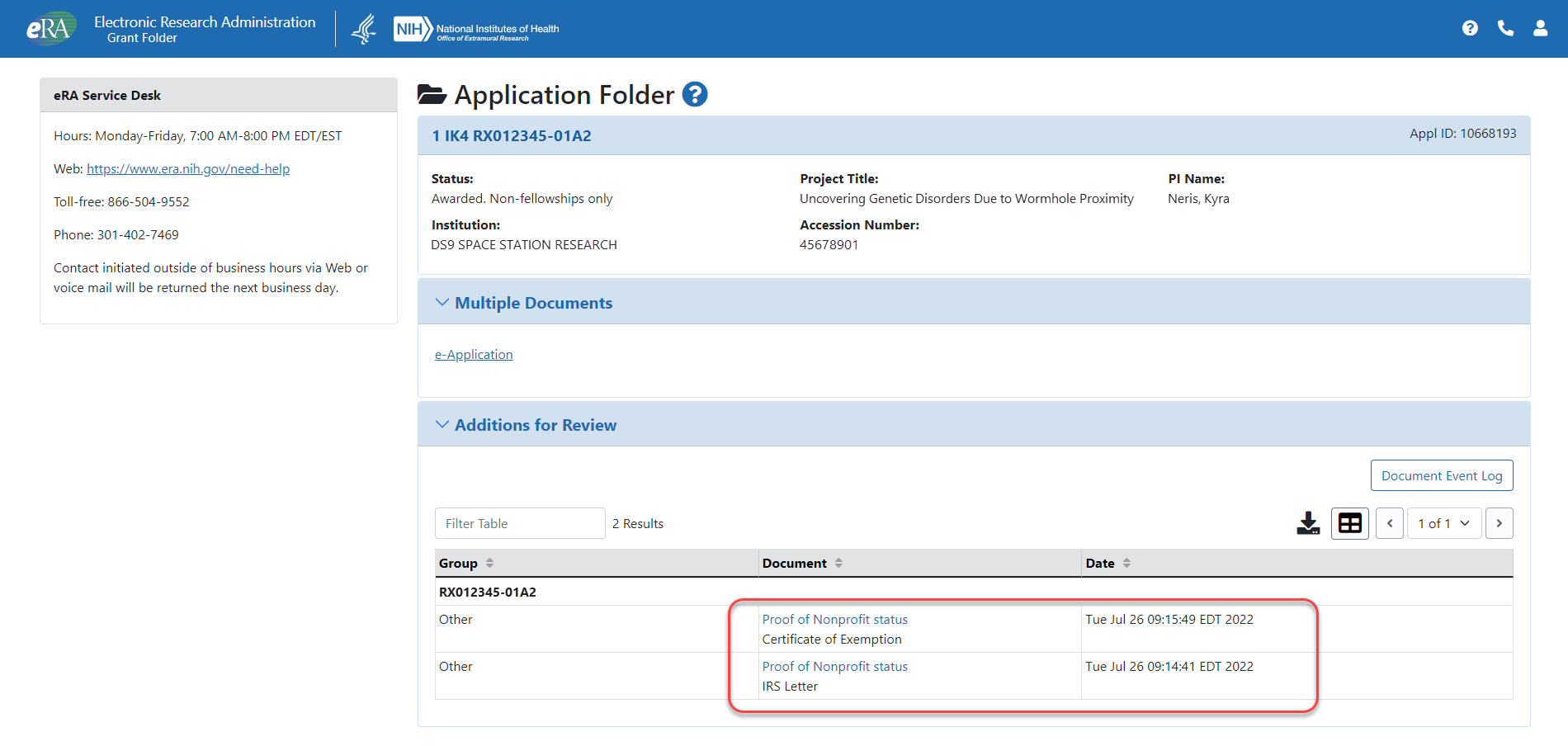Click the eRA Service Desk panel header
1568x746 pixels.
click(x=219, y=95)
